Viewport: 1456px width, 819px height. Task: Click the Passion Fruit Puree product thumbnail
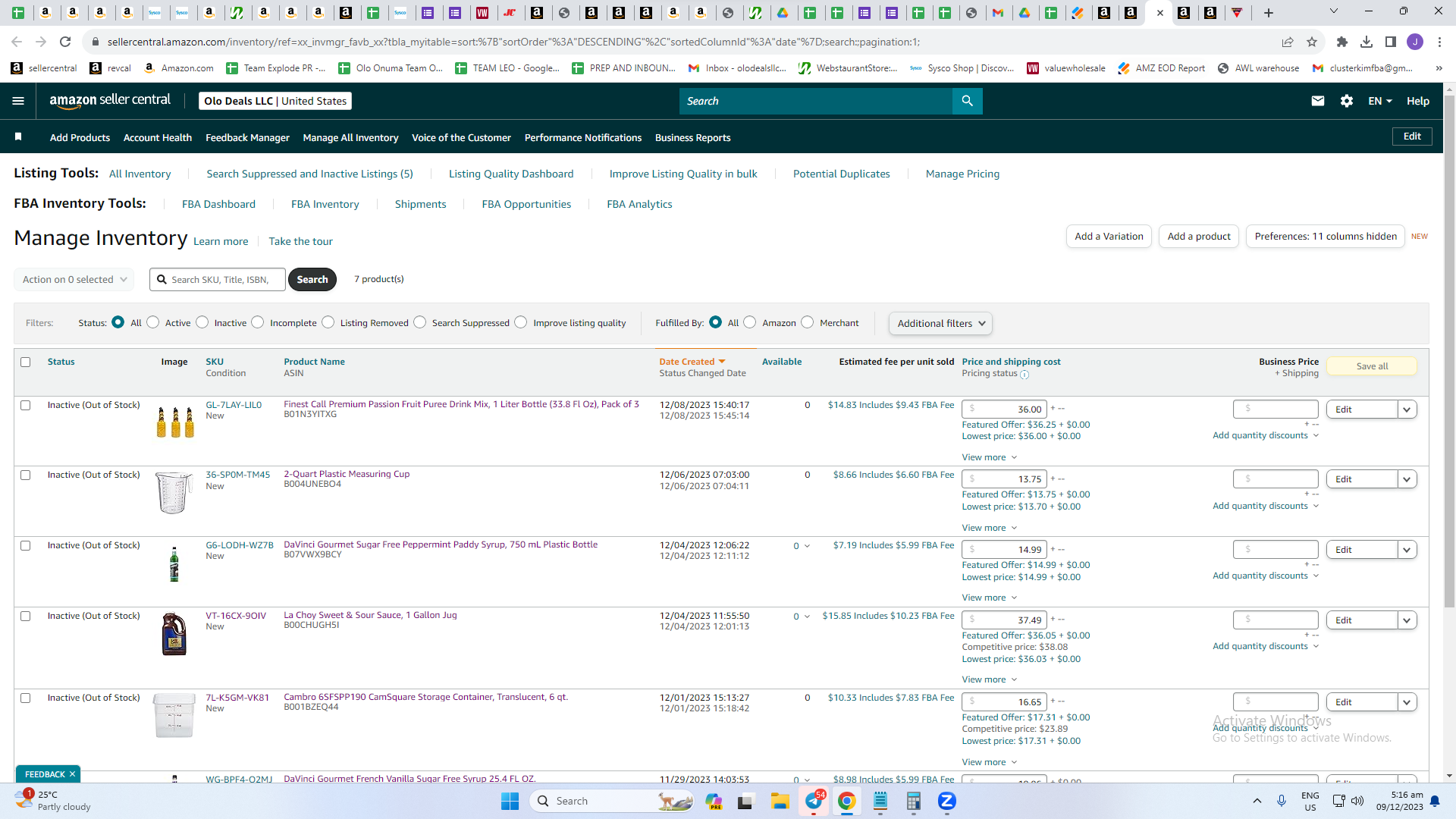[x=175, y=422]
